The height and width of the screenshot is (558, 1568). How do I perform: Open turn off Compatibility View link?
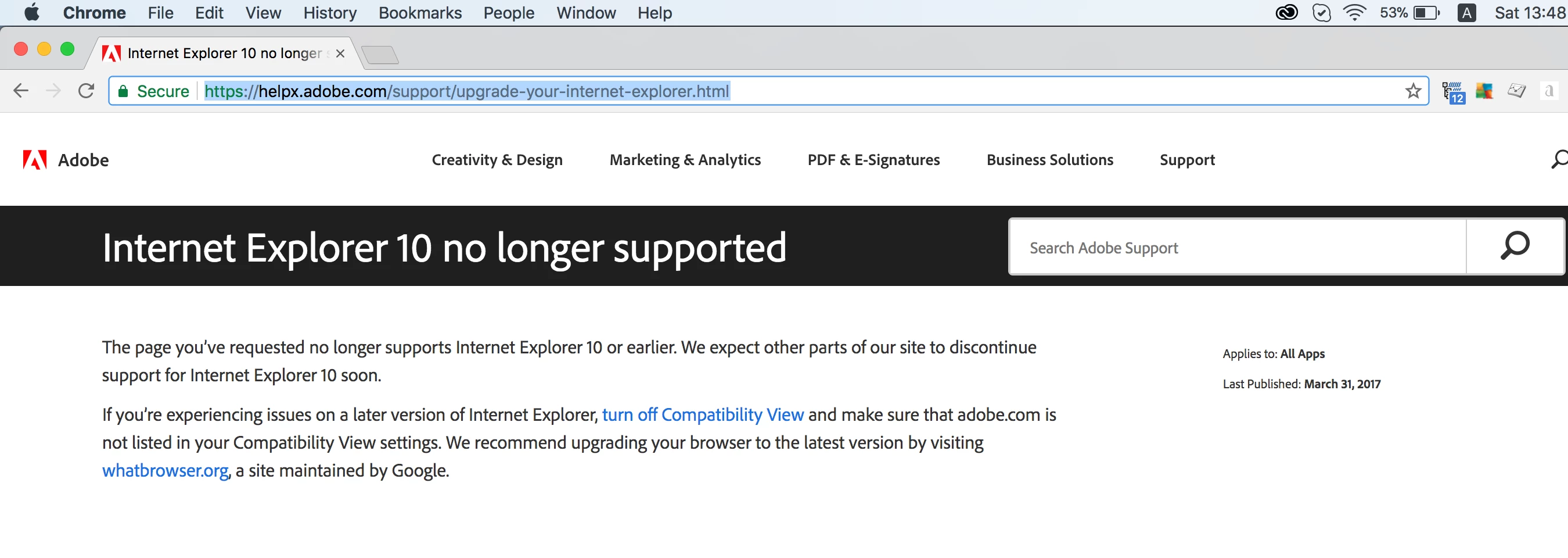pyautogui.click(x=703, y=415)
